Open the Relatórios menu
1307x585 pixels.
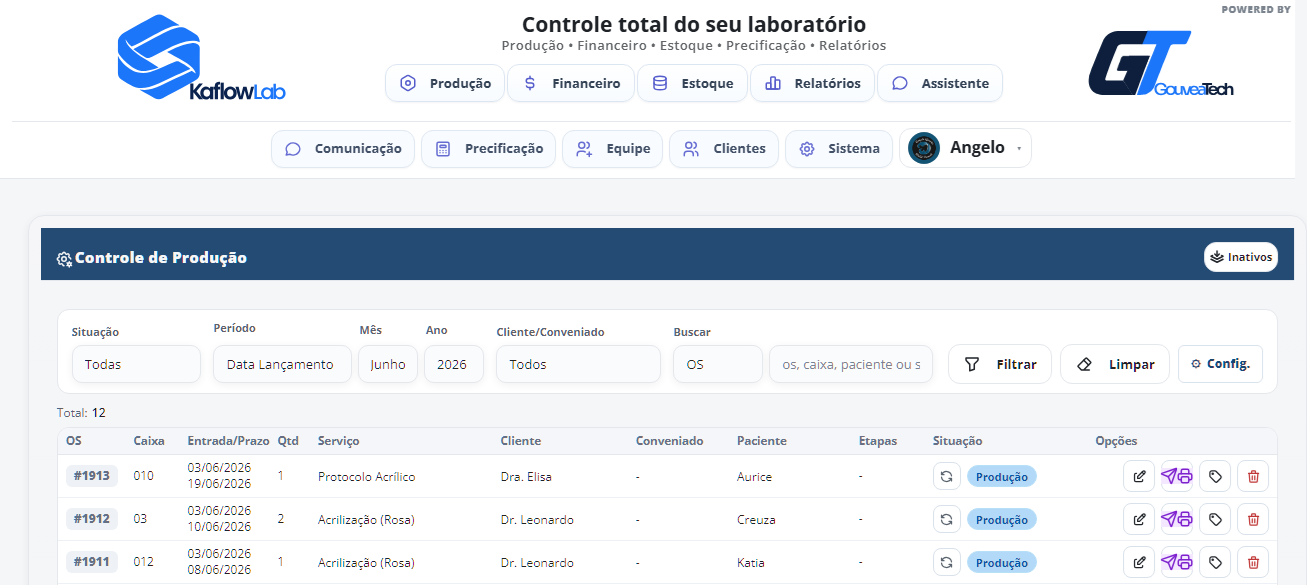click(x=812, y=83)
